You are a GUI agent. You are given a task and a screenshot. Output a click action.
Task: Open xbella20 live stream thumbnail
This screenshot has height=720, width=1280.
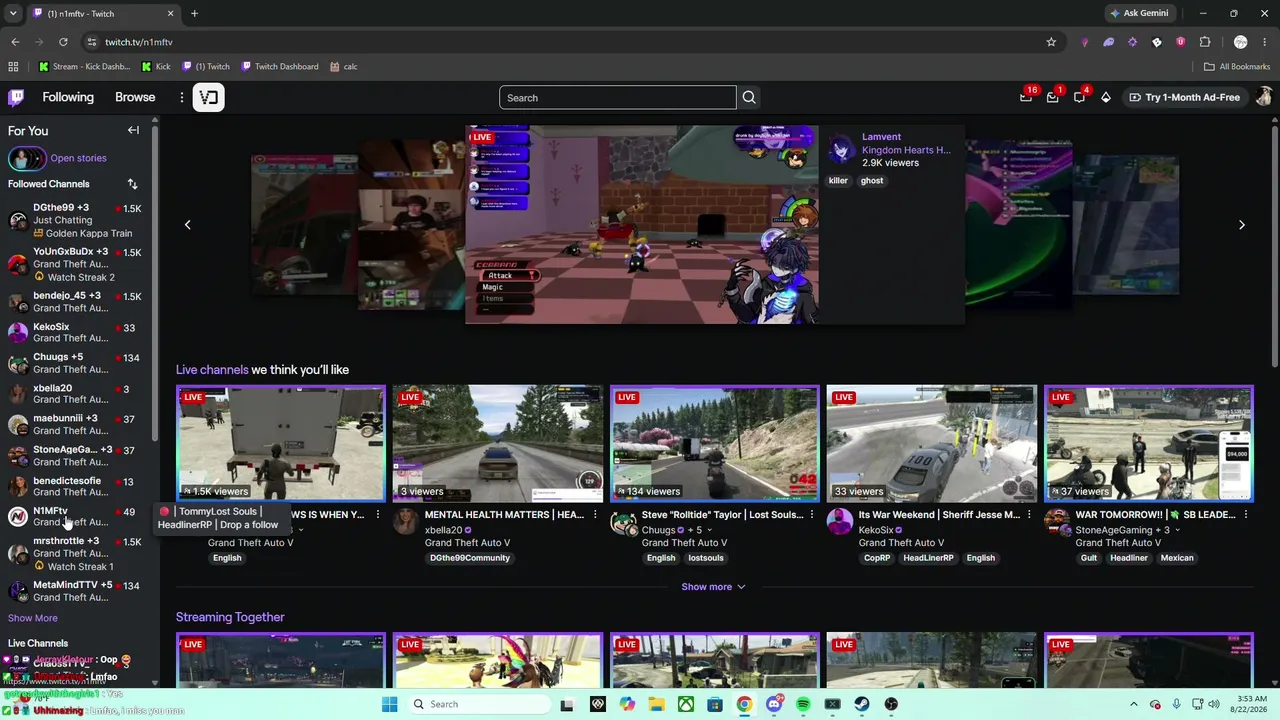498,443
